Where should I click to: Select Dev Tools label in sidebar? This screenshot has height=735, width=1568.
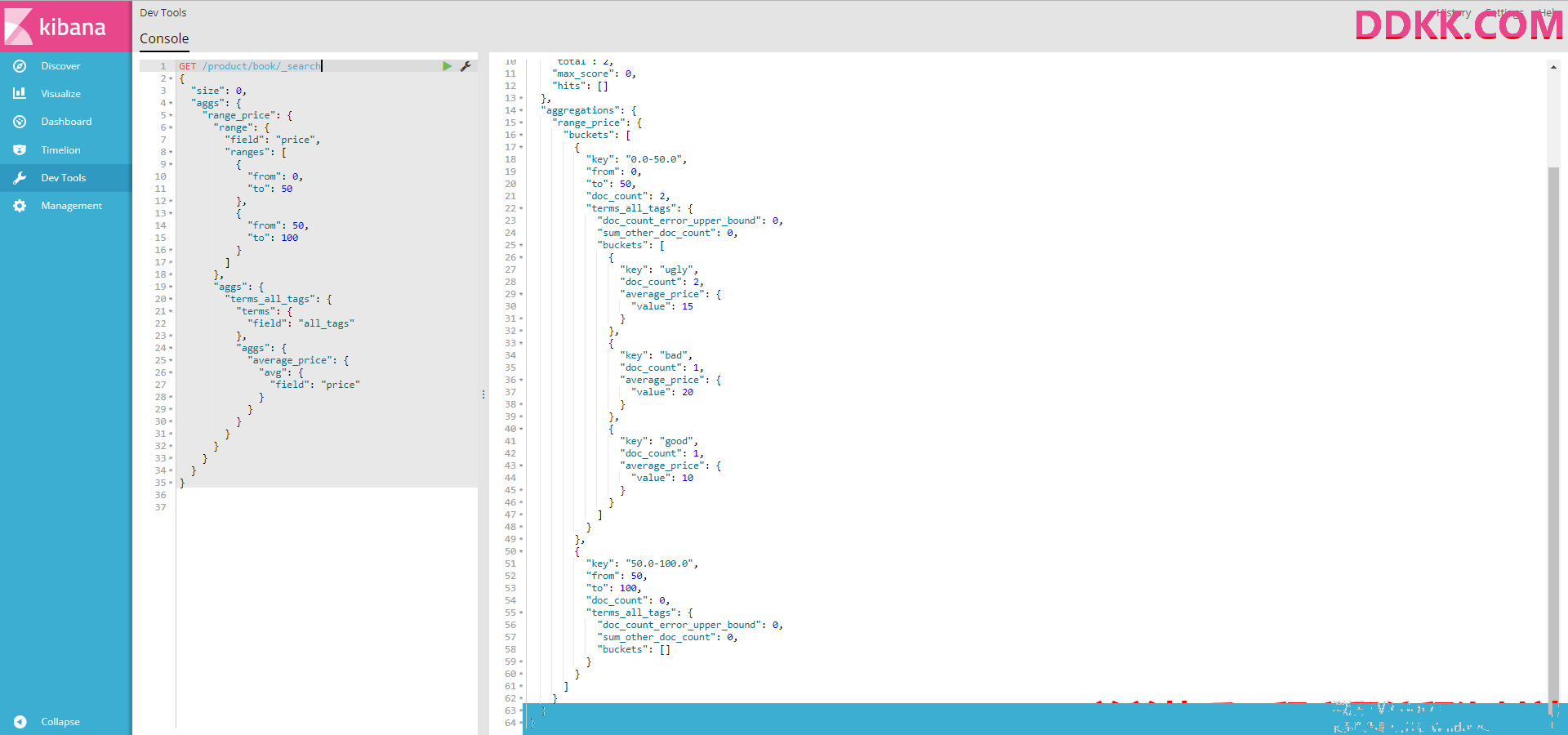[63, 178]
